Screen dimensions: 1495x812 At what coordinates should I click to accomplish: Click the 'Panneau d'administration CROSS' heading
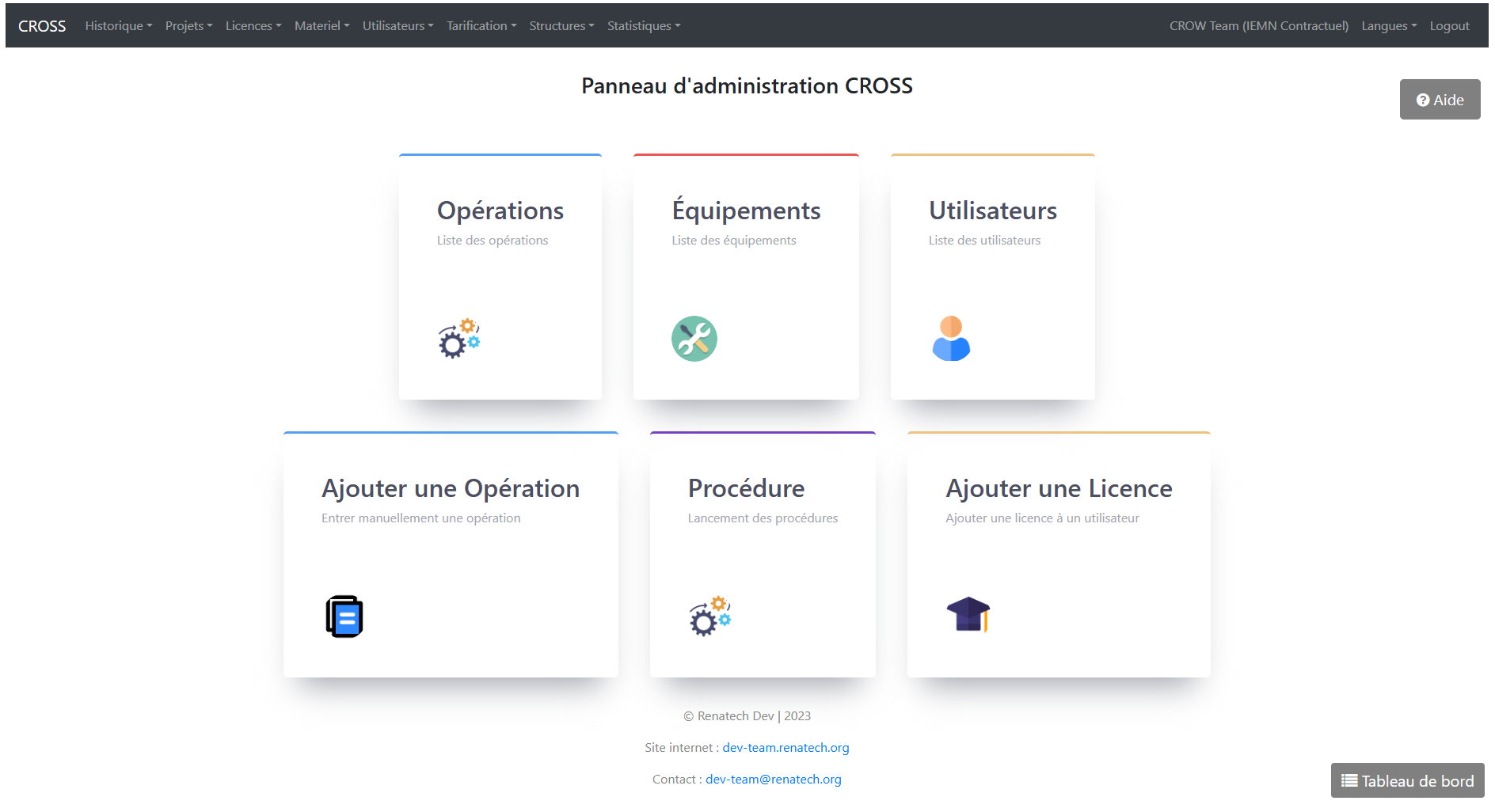[747, 85]
